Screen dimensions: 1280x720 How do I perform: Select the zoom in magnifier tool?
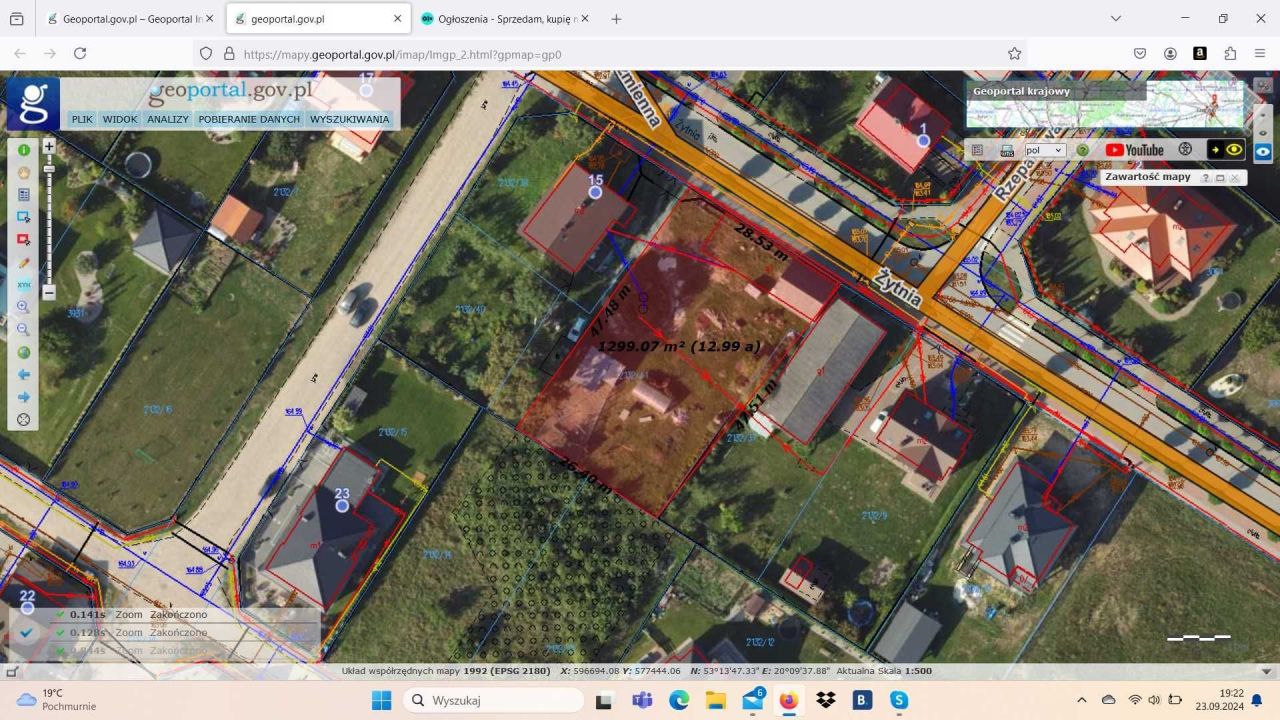pyautogui.click(x=24, y=307)
